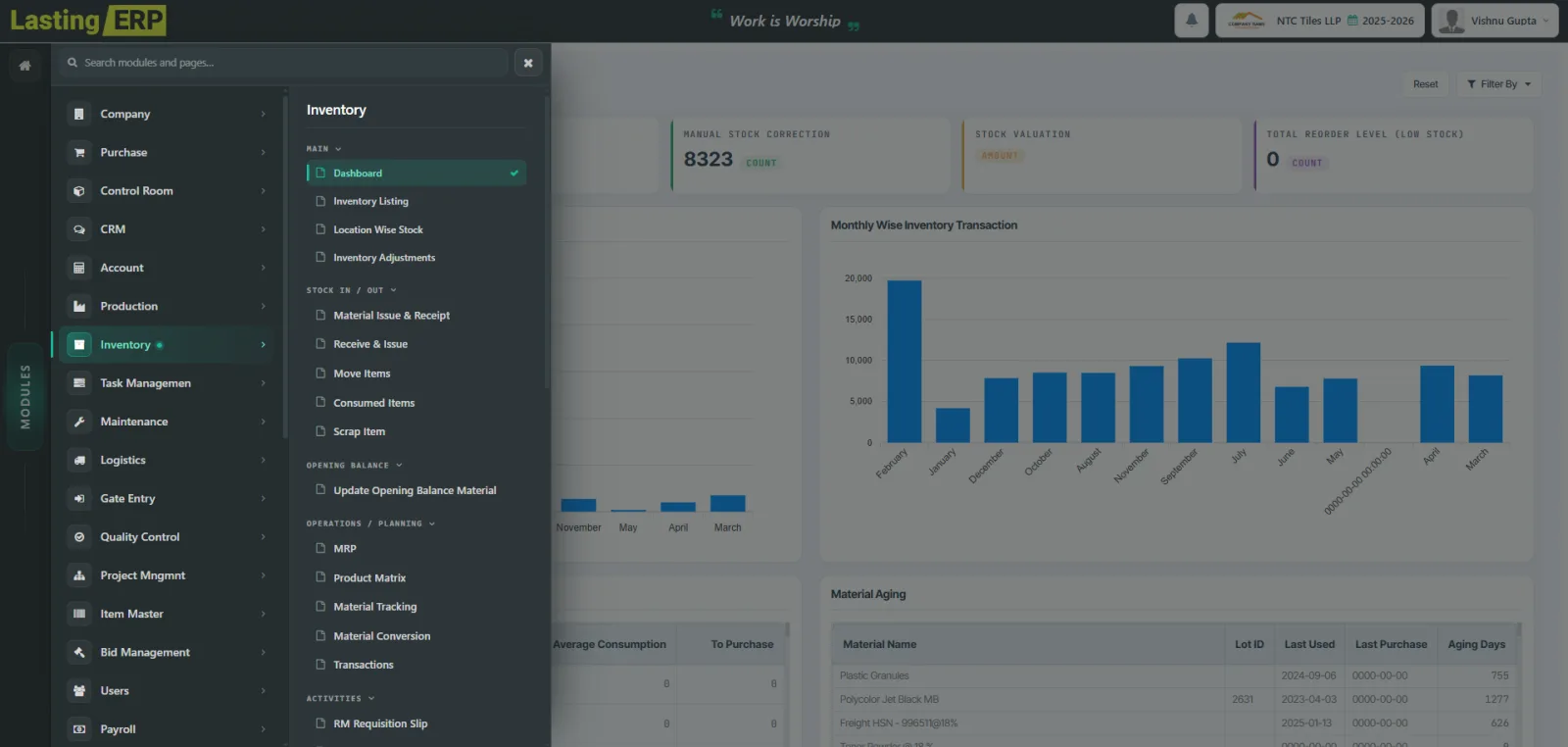This screenshot has width=1568, height=747.
Task: Click the Maintenance wrench icon
Action: (x=79, y=422)
